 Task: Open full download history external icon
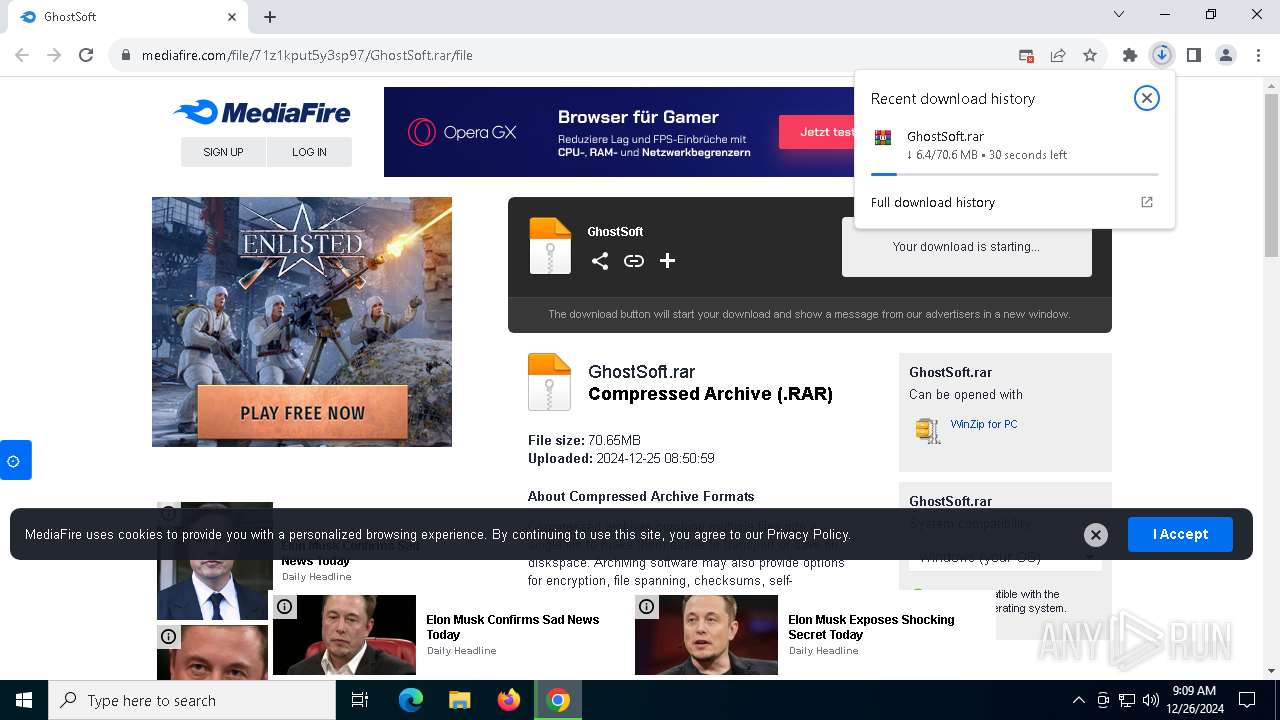tap(1147, 202)
